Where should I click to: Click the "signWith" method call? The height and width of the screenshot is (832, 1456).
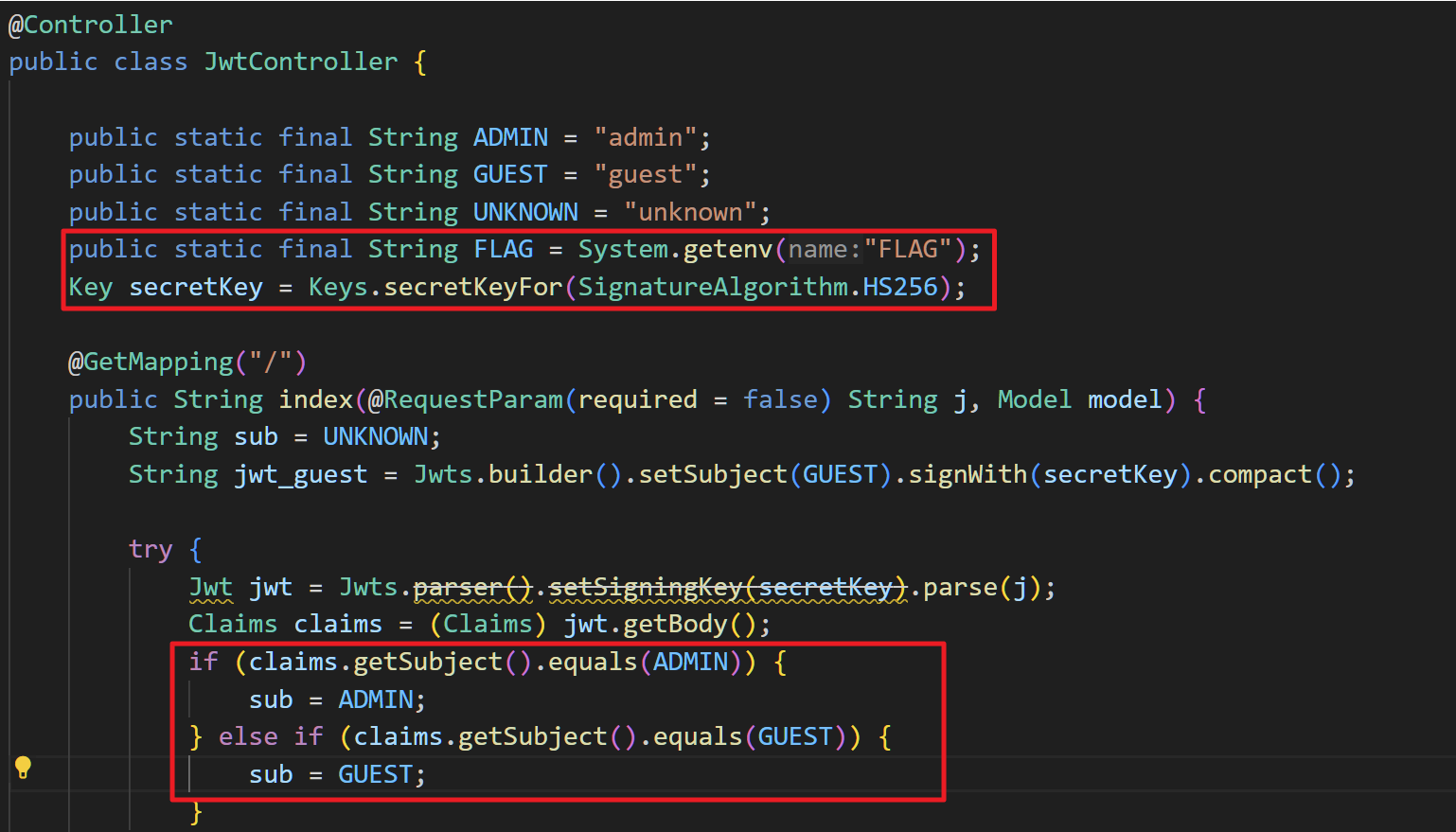pyautogui.click(x=968, y=474)
